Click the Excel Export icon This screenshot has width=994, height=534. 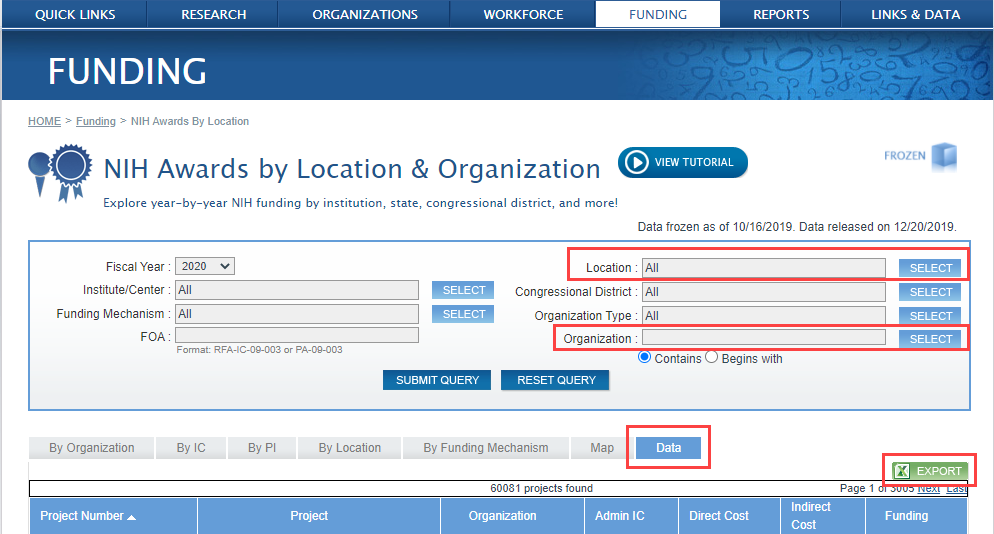point(902,471)
